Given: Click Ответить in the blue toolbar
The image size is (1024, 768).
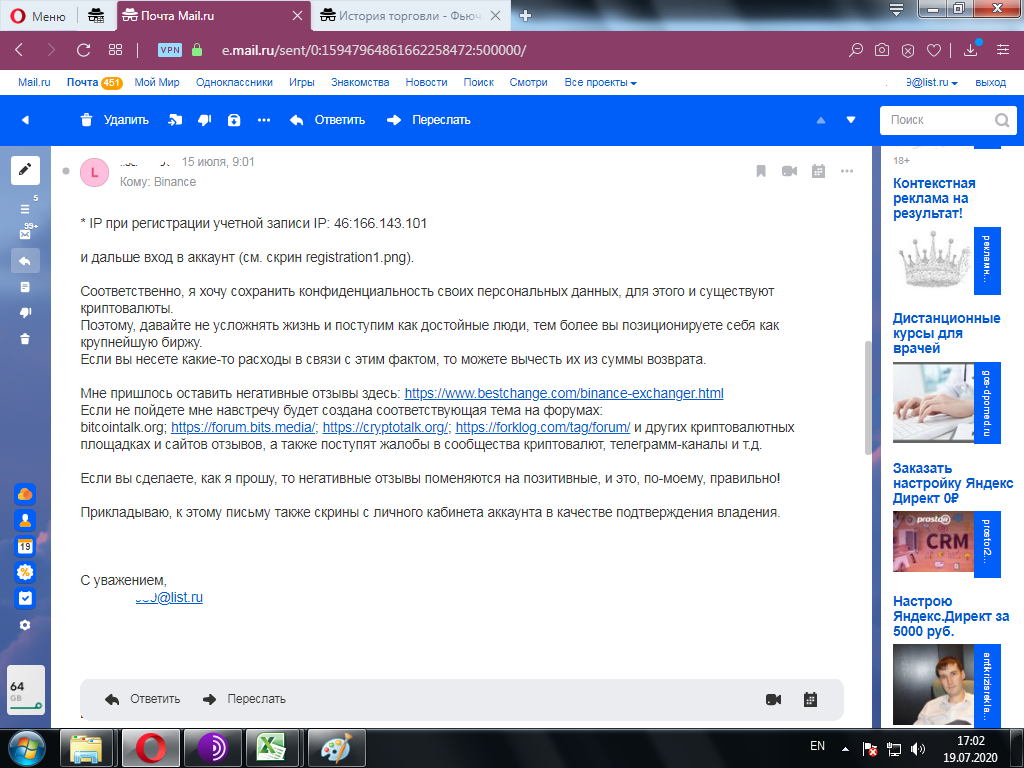Looking at the screenshot, I should tap(327, 120).
